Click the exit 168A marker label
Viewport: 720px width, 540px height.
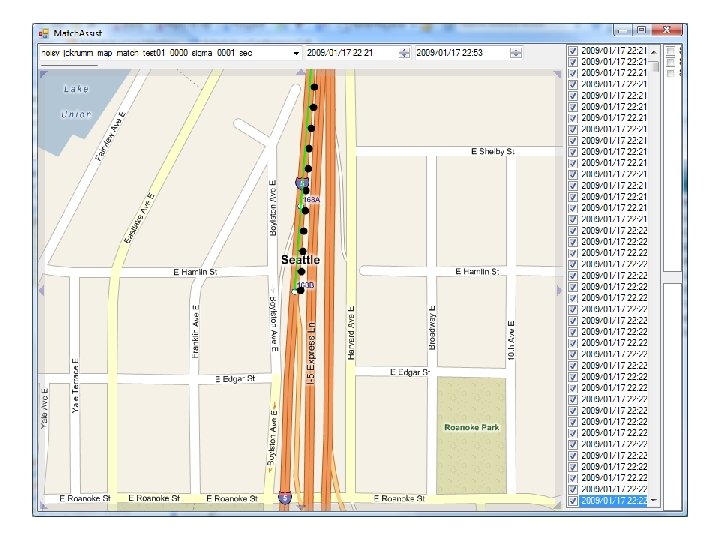[x=312, y=200]
